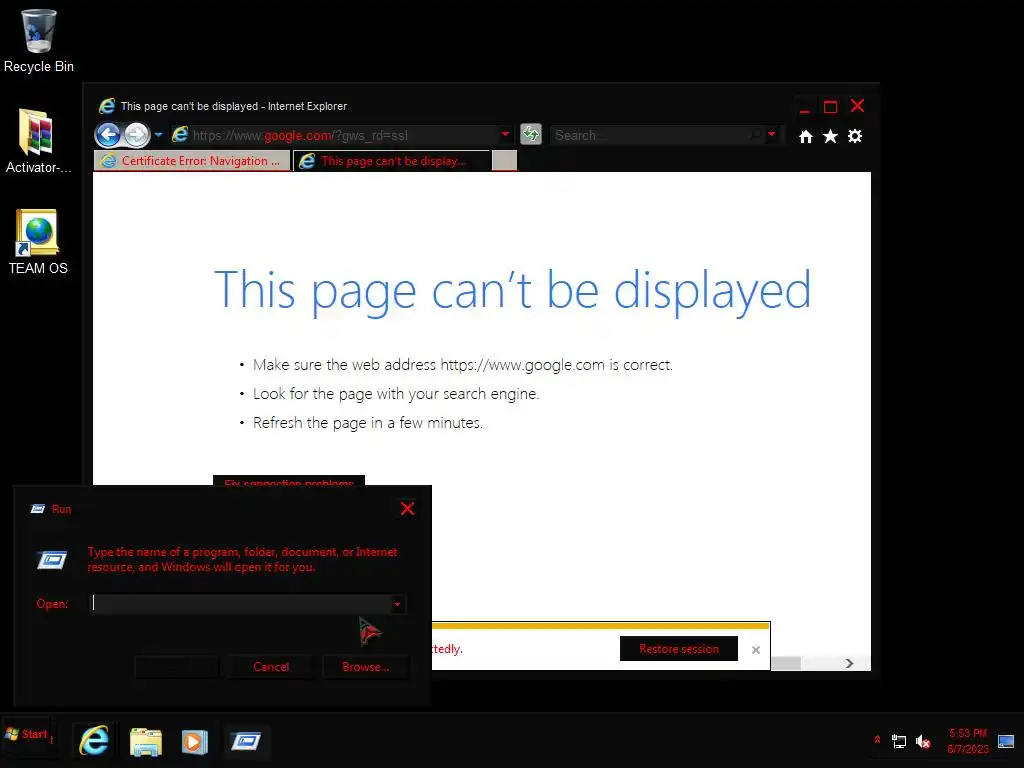The width and height of the screenshot is (1024, 768).
Task: Select the 'This page can't be display...' tab
Action: (x=392, y=161)
